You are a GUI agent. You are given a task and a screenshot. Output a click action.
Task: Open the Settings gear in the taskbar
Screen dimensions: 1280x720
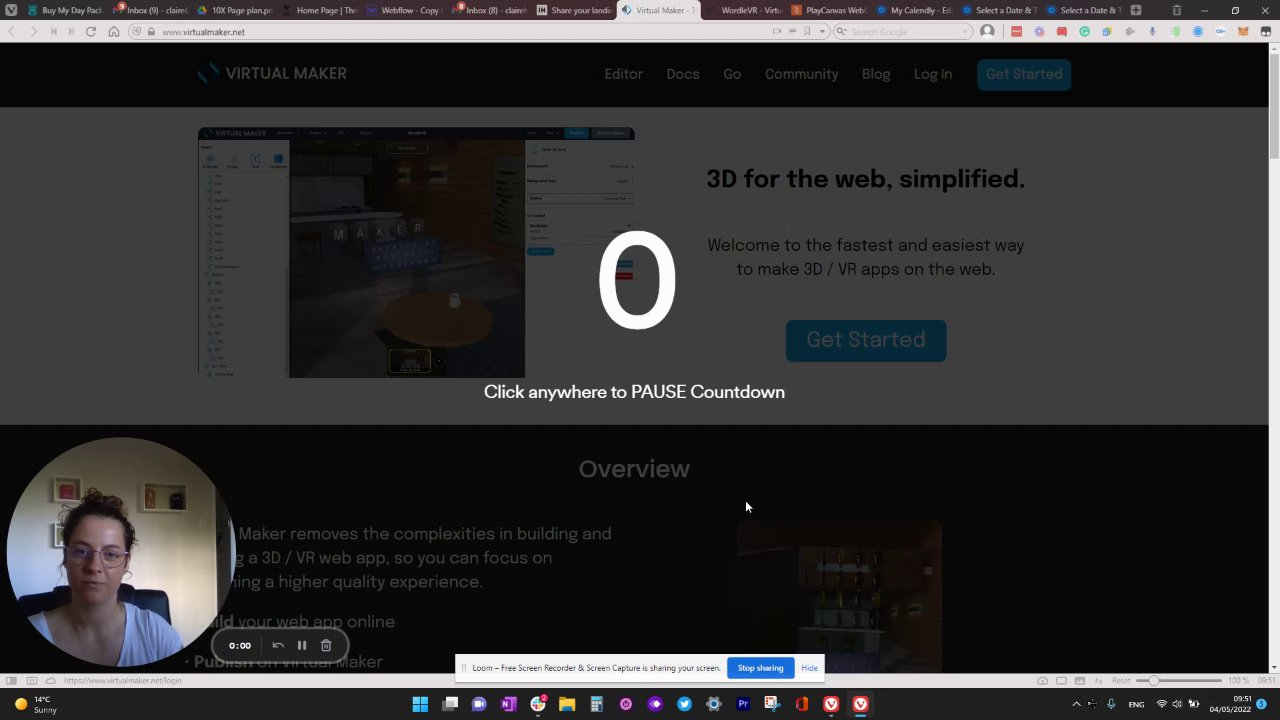coord(713,704)
